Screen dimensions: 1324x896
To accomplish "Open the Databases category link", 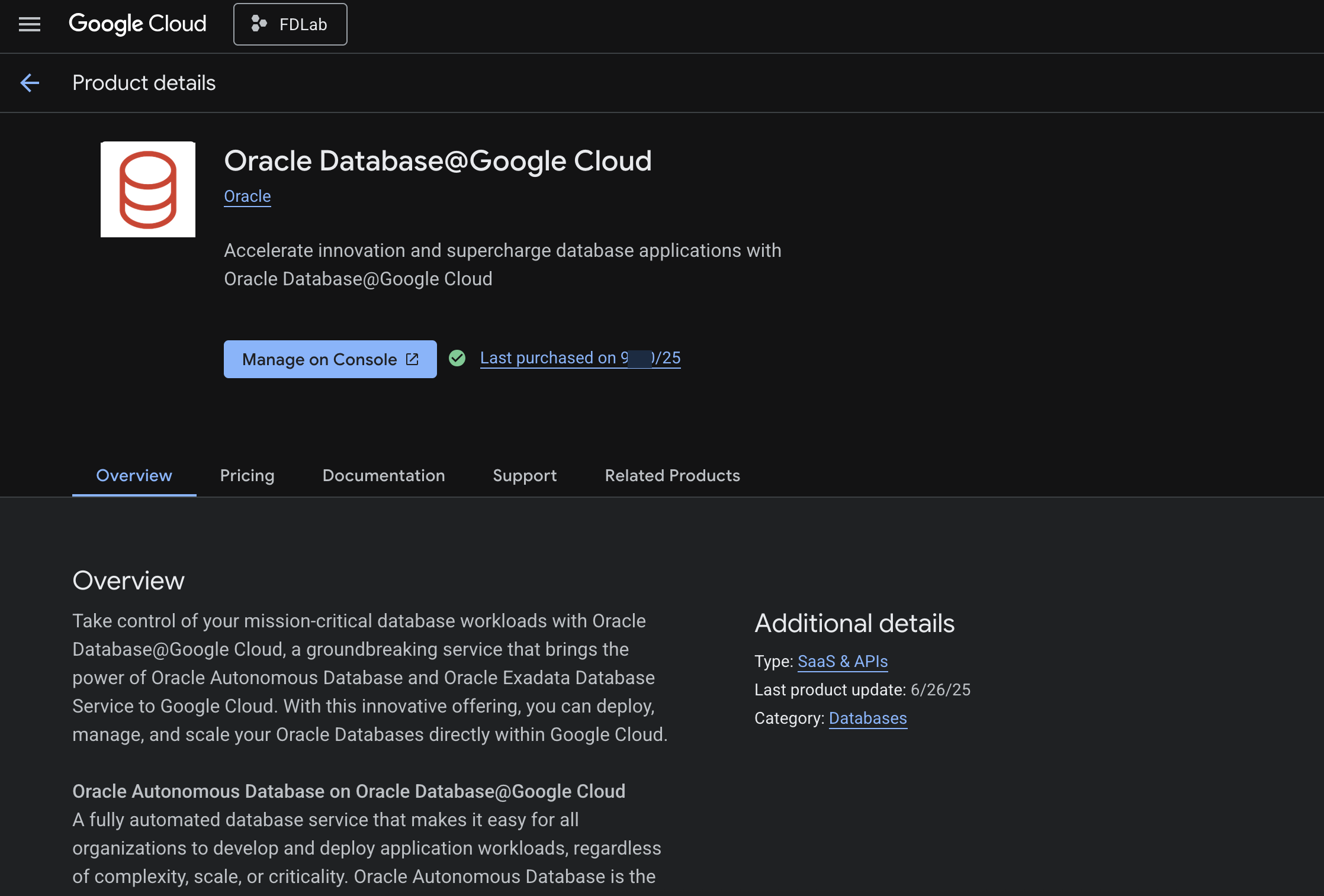I will pyautogui.click(x=868, y=718).
